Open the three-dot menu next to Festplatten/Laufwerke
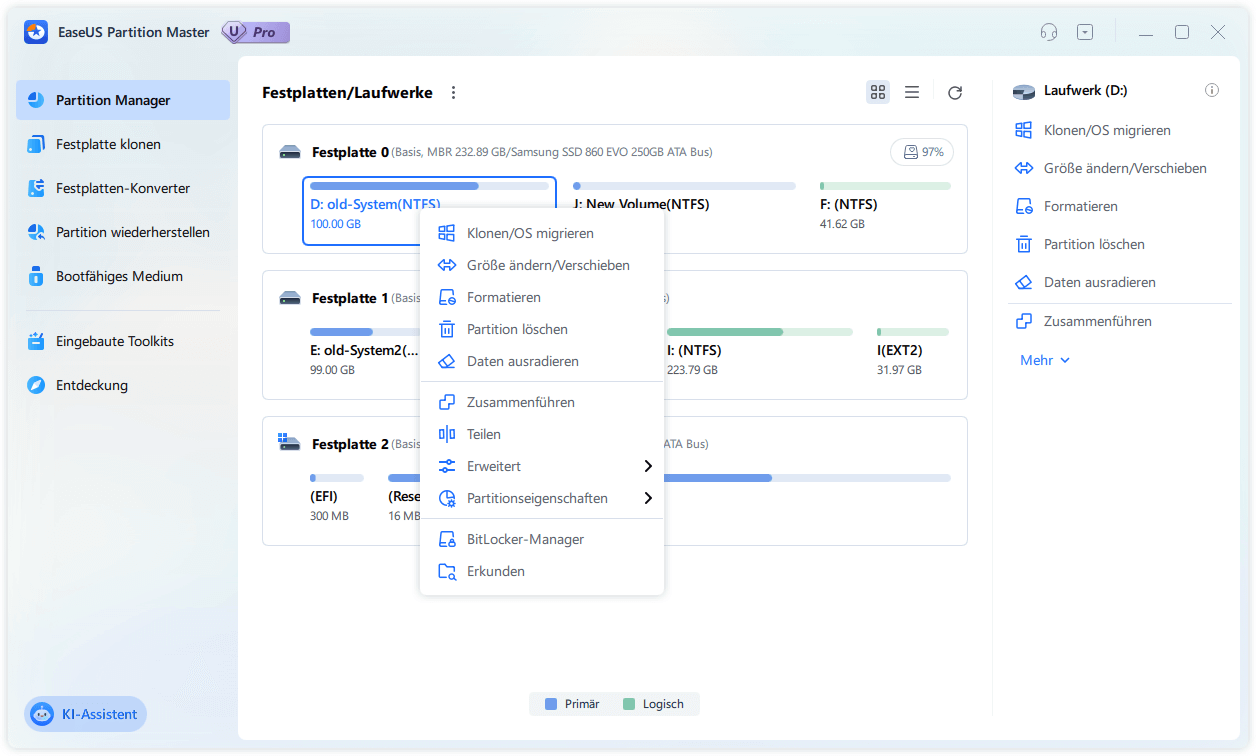Screen dimensions: 1256x756 coord(453,93)
